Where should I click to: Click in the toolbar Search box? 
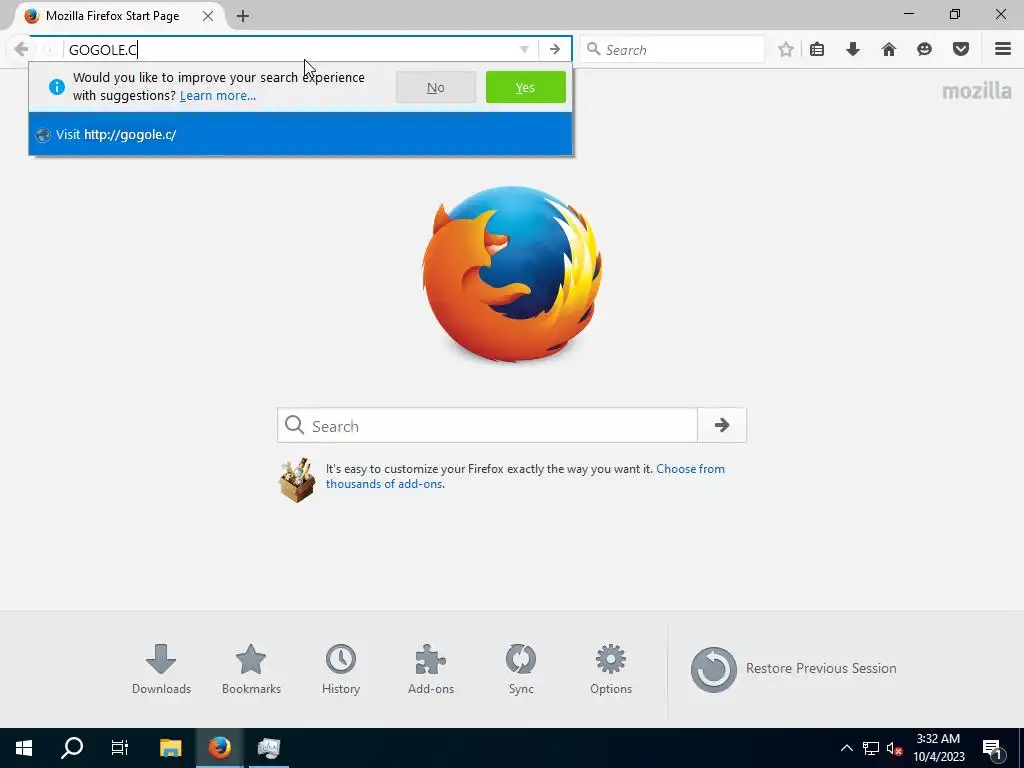pyautogui.click(x=673, y=50)
